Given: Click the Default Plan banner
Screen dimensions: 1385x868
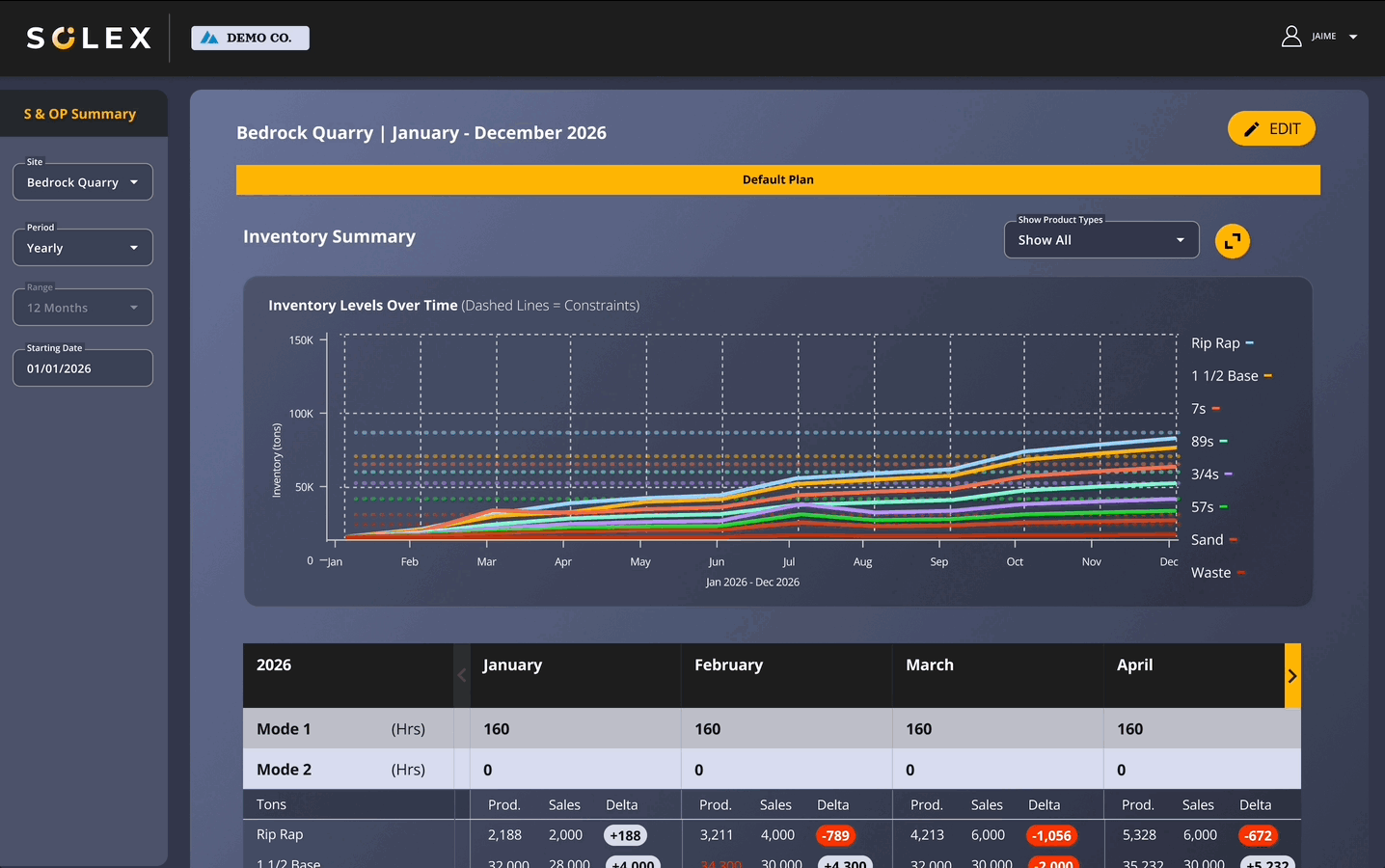Looking at the screenshot, I should (x=777, y=179).
